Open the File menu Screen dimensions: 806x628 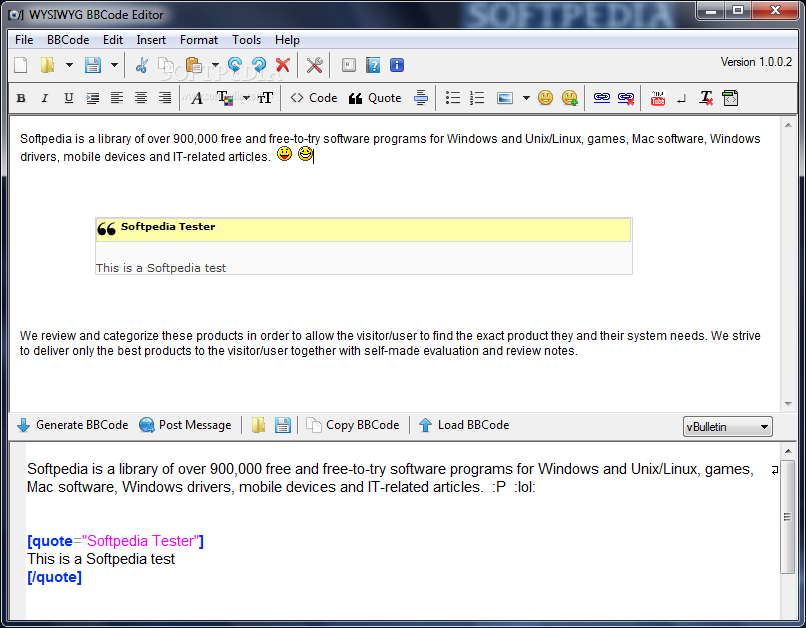coord(24,40)
